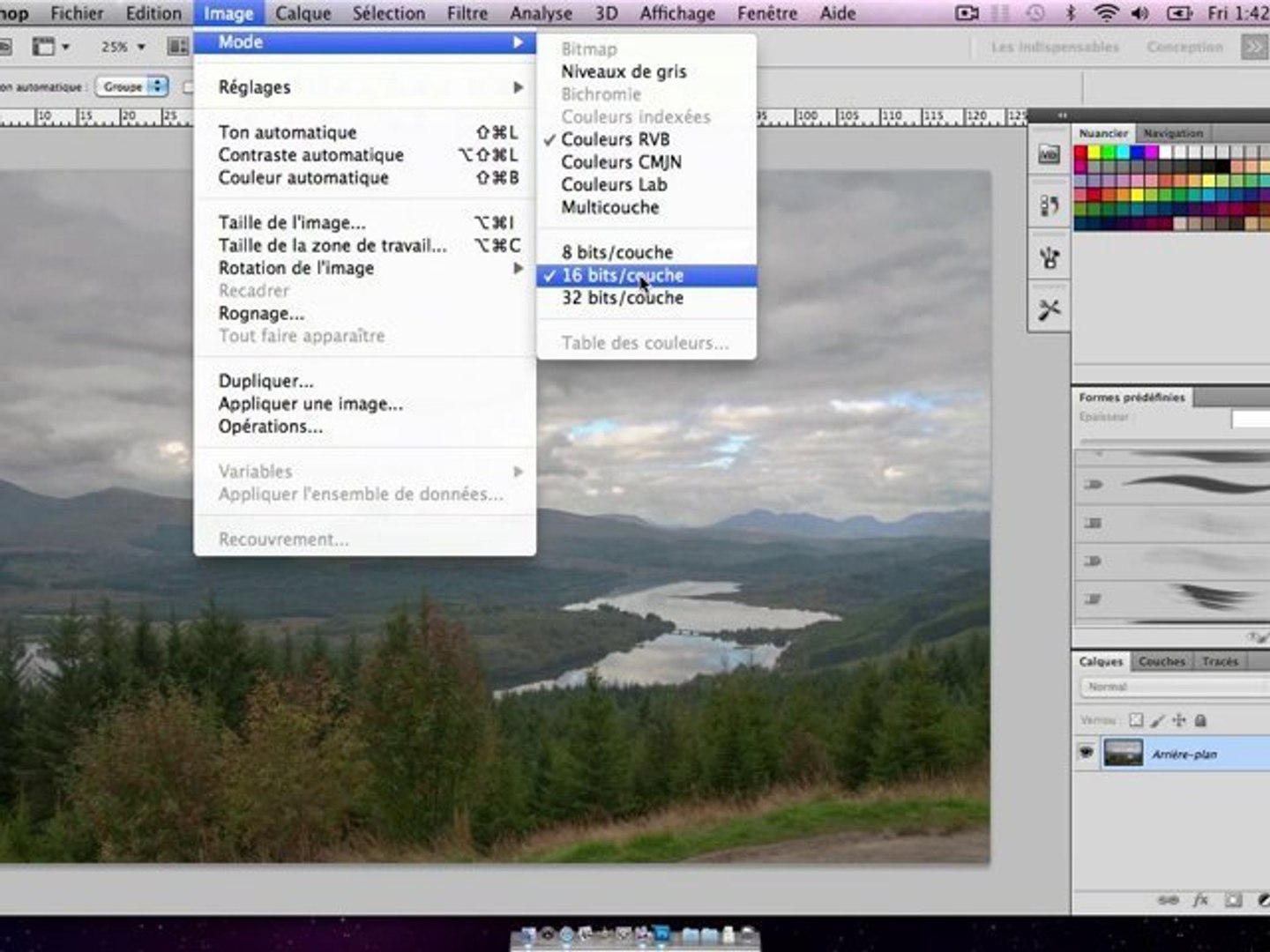Select 8 bits/couche
The height and width of the screenshot is (952, 1270).
pos(646,253)
